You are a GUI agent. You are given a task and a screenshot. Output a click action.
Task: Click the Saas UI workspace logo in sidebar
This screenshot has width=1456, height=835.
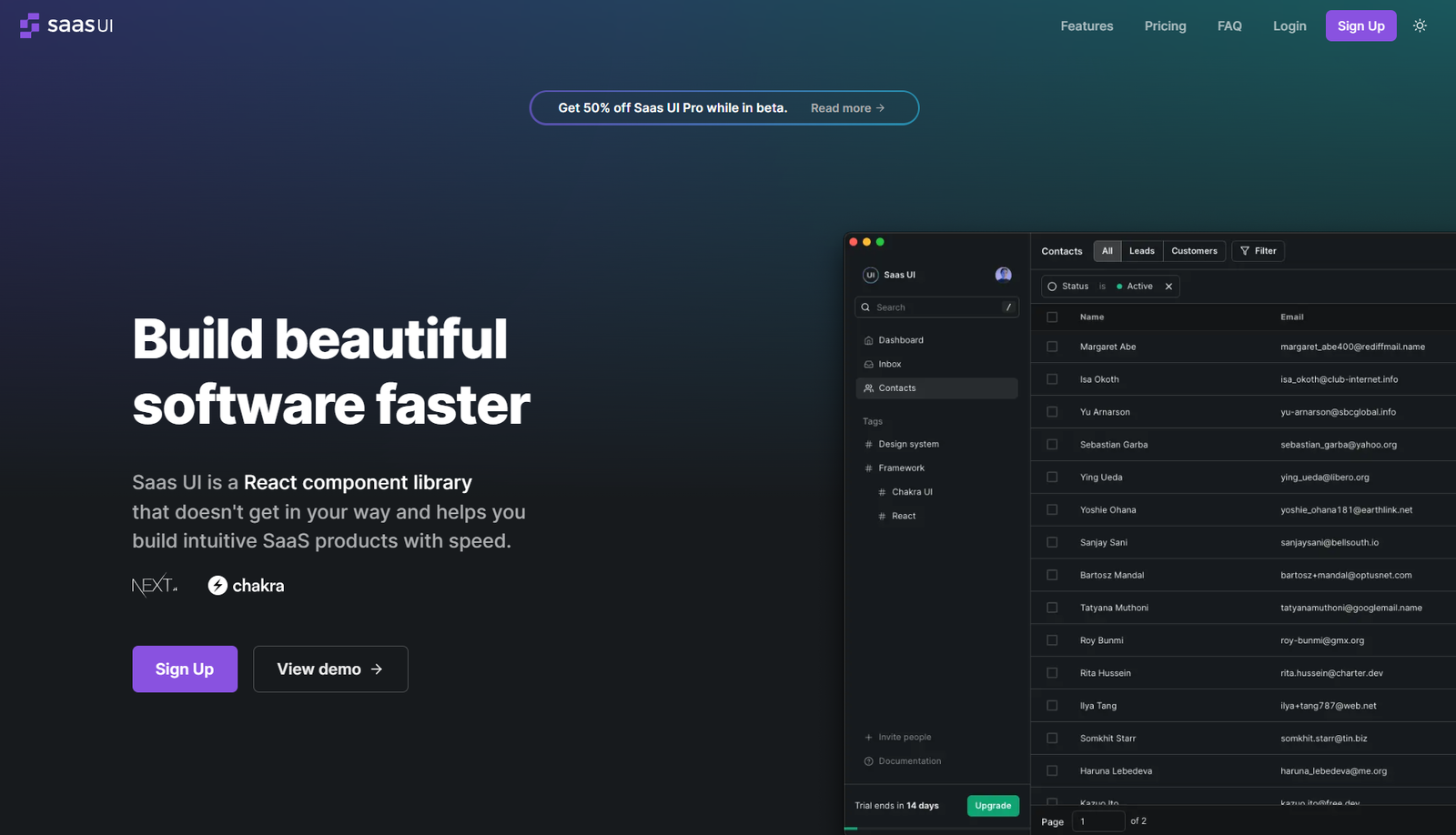click(870, 275)
